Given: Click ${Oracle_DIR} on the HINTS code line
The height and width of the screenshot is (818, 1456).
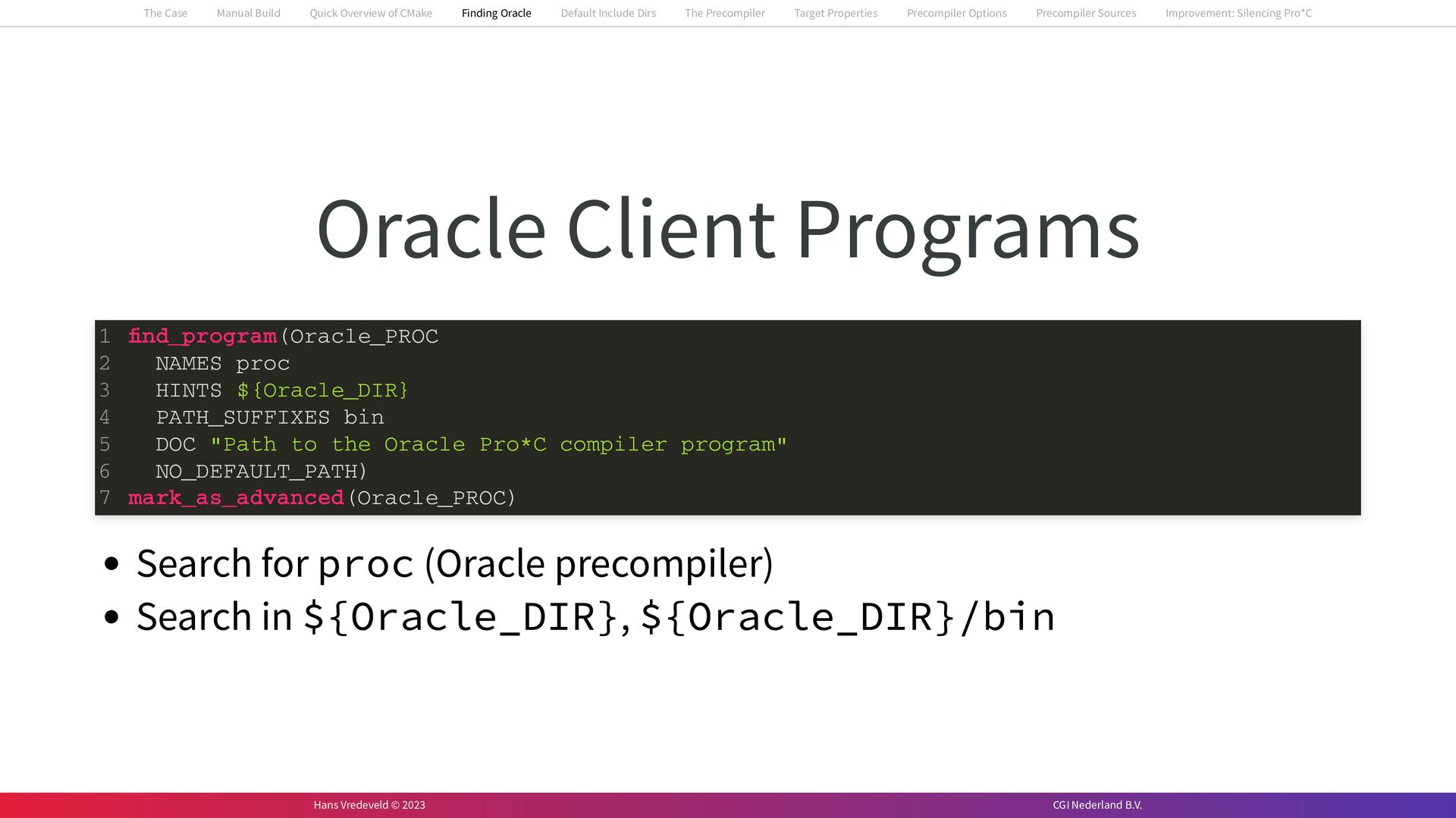Looking at the screenshot, I should [x=323, y=390].
